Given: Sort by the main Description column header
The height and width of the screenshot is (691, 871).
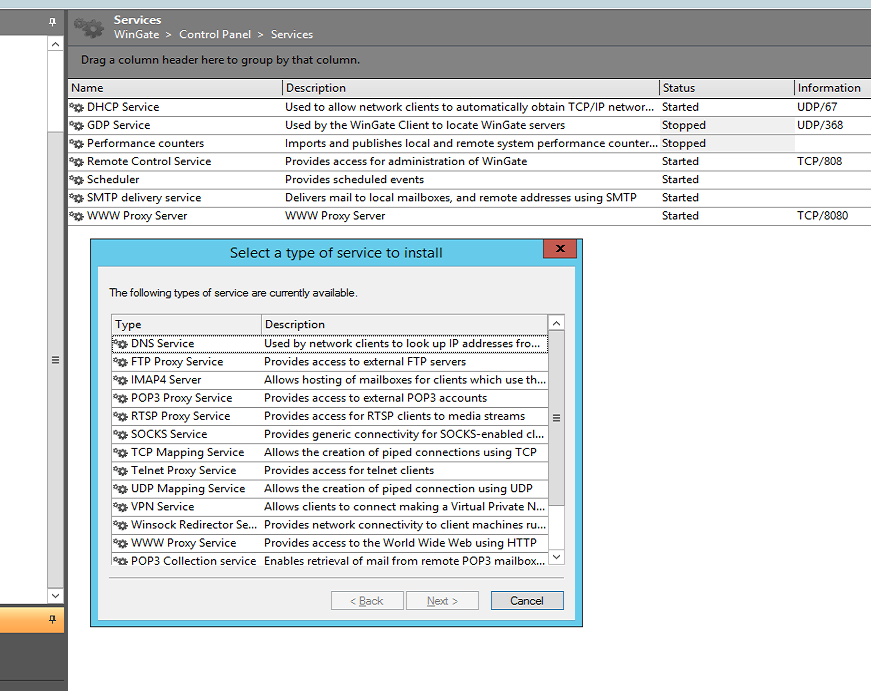Looking at the screenshot, I should (470, 88).
